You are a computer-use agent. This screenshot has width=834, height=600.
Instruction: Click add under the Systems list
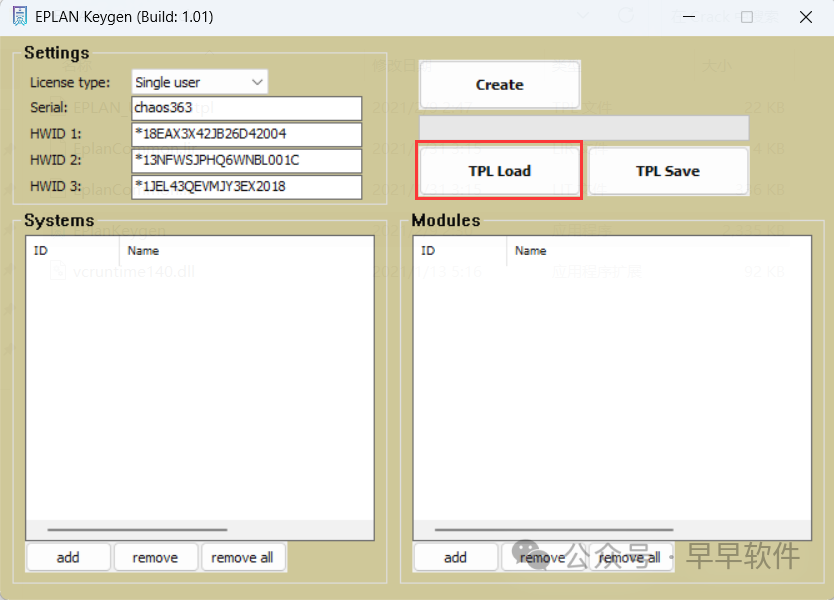tap(68, 557)
